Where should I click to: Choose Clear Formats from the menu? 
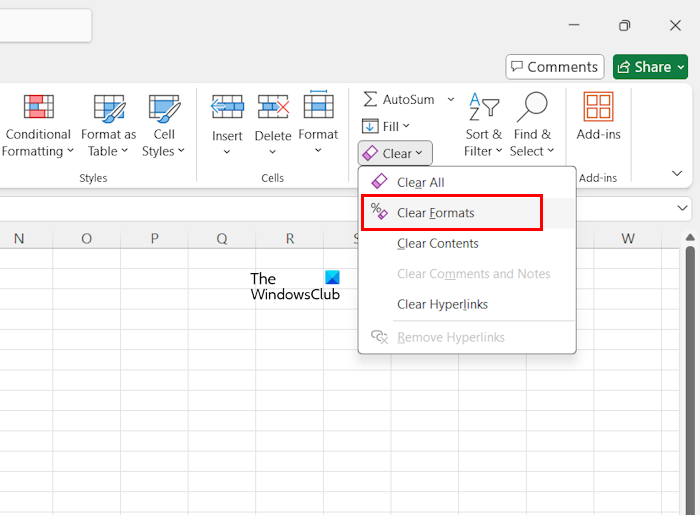(467, 213)
